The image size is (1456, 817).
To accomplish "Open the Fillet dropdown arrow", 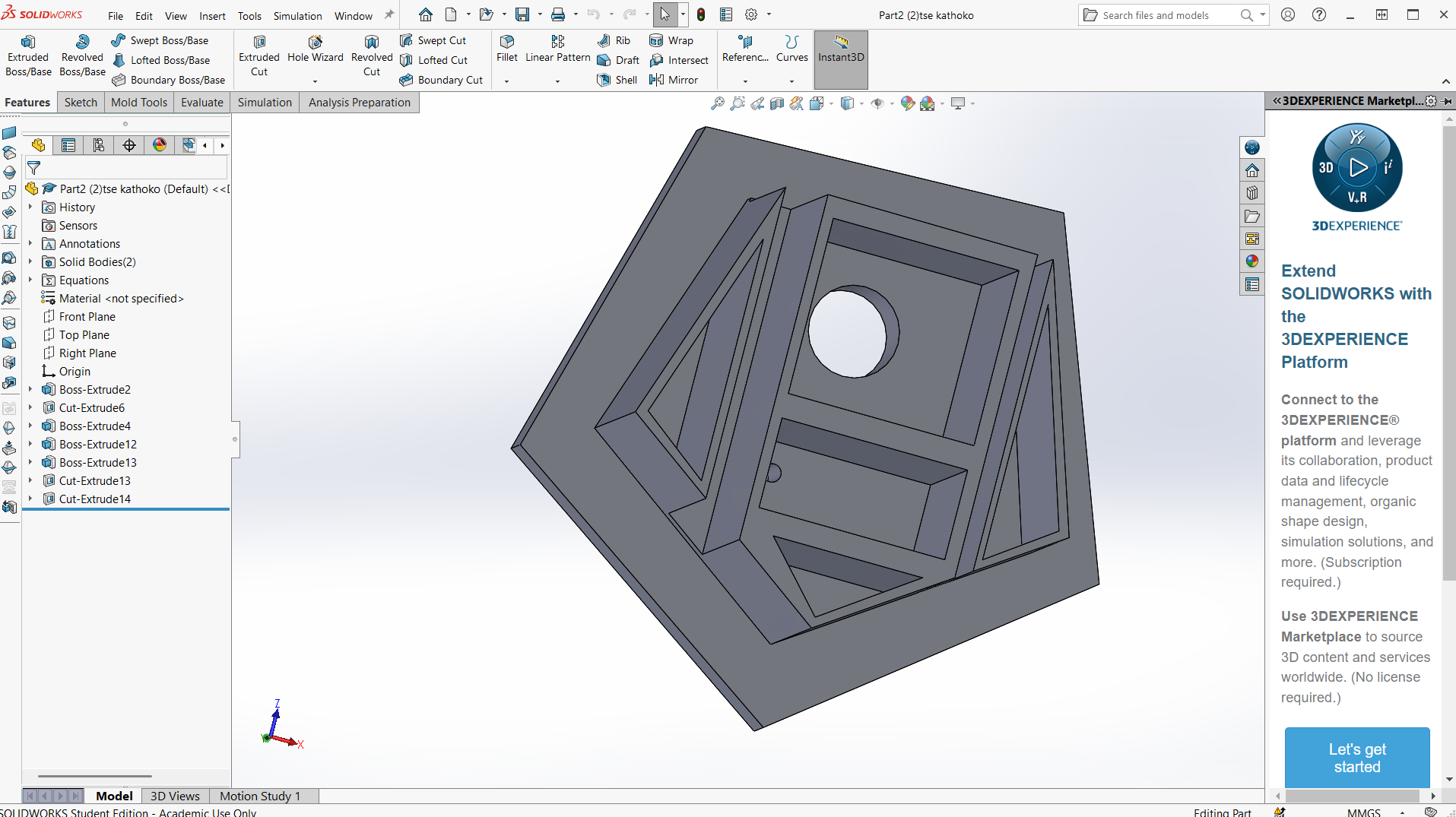I will pyautogui.click(x=506, y=81).
